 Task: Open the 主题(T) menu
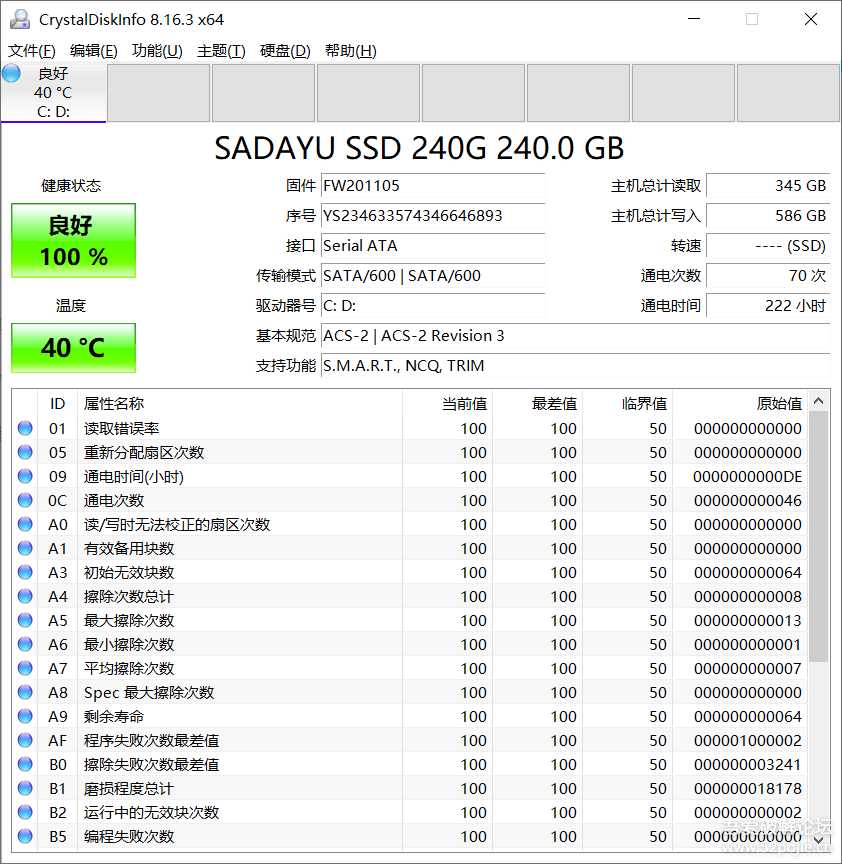tap(221, 51)
